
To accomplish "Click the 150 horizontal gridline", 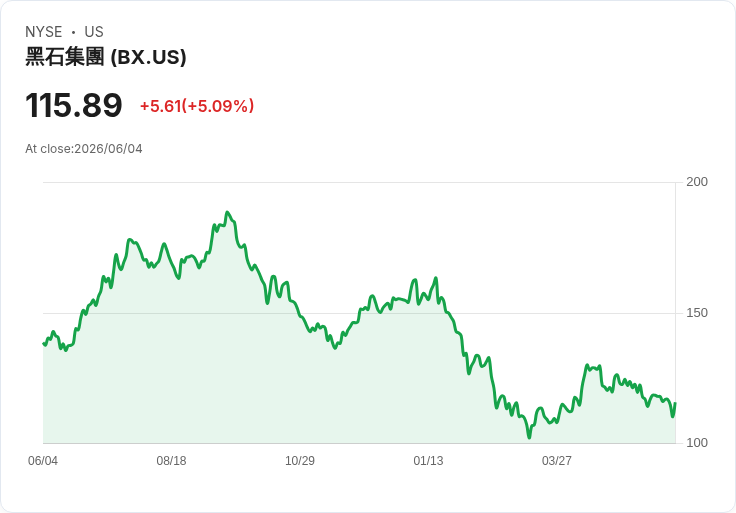I will tap(359, 313).
